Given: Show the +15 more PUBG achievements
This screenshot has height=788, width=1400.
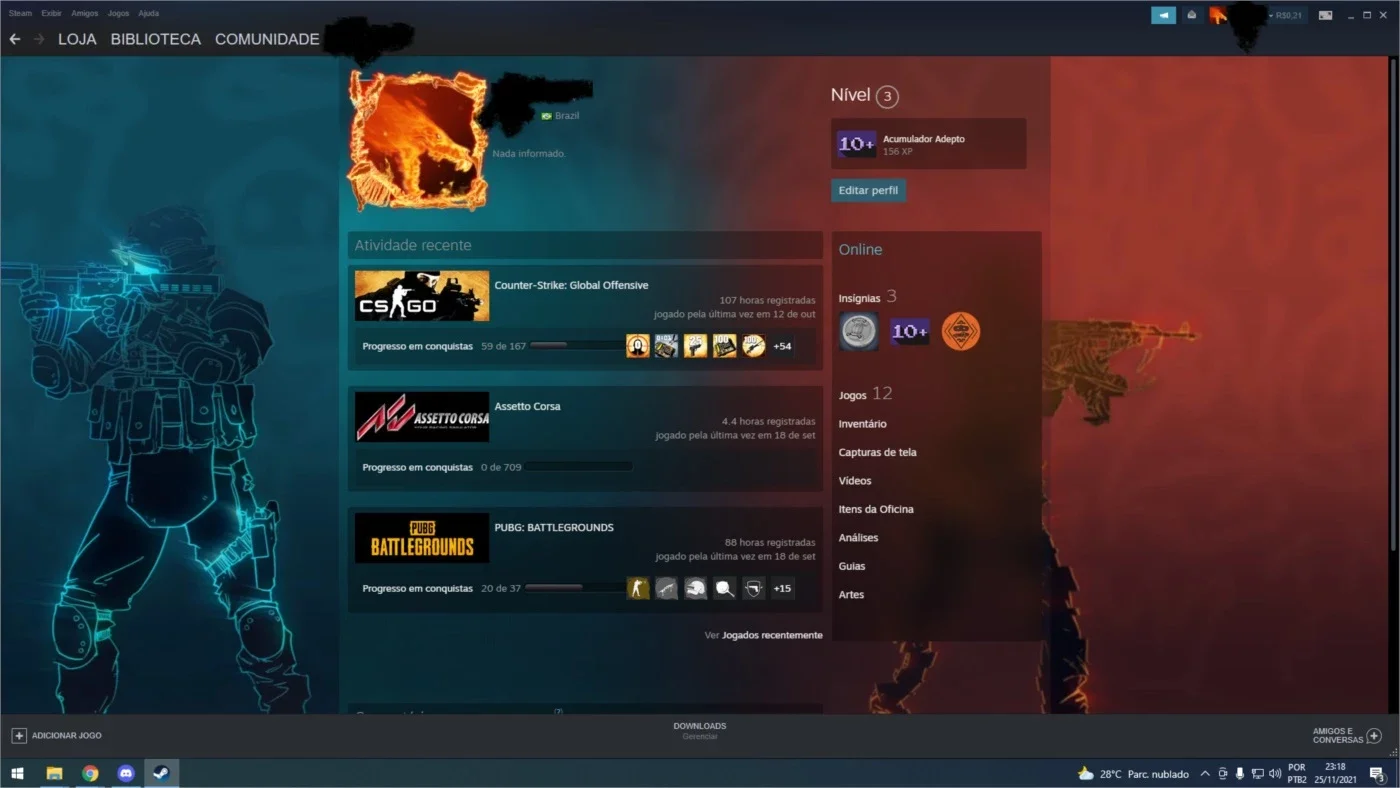Looking at the screenshot, I should pos(782,588).
